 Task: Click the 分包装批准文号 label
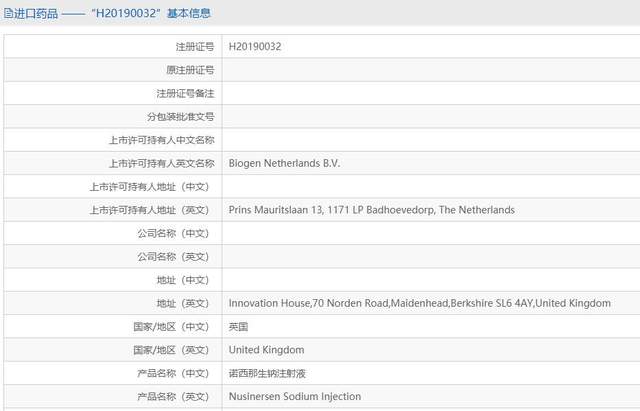[181, 117]
